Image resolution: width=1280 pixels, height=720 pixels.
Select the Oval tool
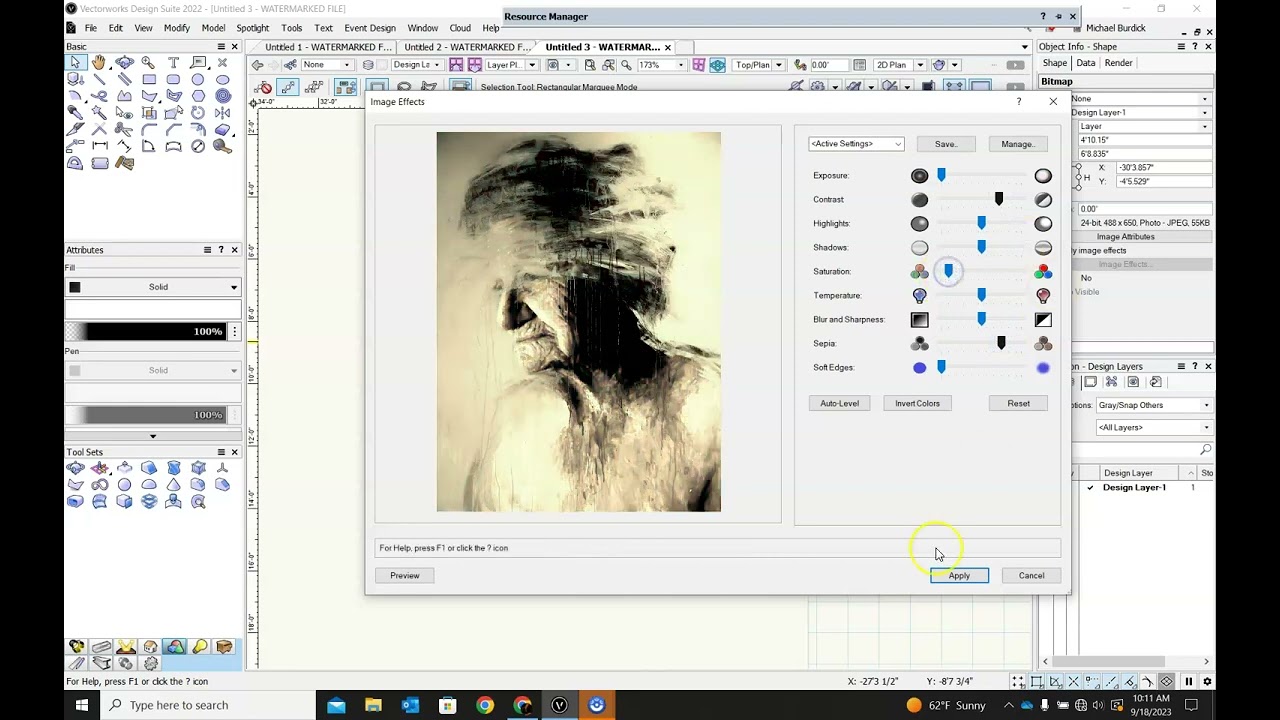[222, 79]
